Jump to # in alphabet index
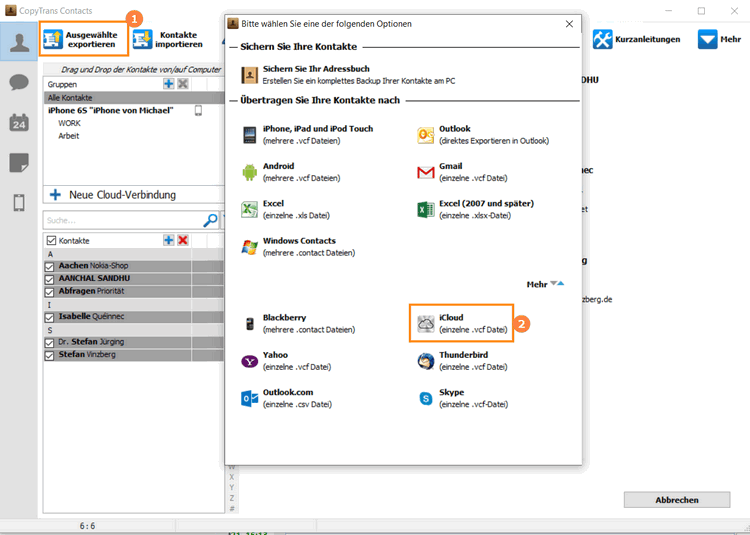The height and width of the screenshot is (535, 750). point(232,509)
